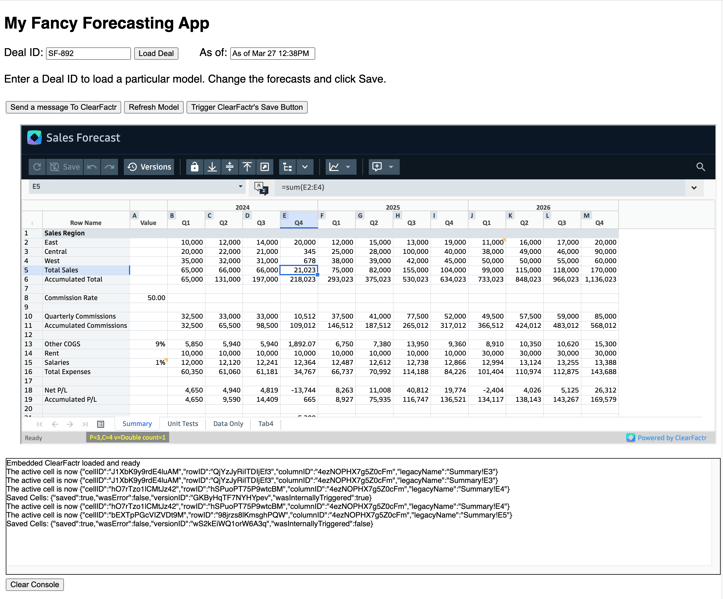Click the translate icon beside the formula bar
The image size is (723, 599).
261,188
